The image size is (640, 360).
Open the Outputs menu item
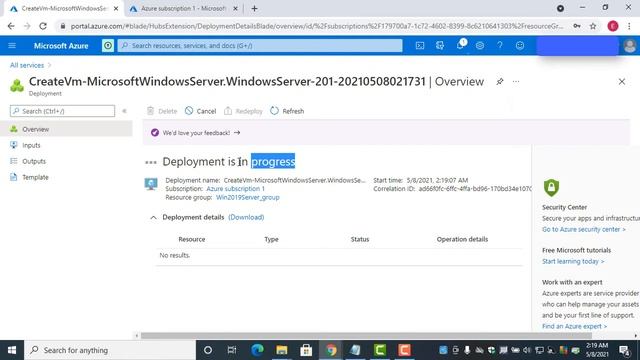66,161
